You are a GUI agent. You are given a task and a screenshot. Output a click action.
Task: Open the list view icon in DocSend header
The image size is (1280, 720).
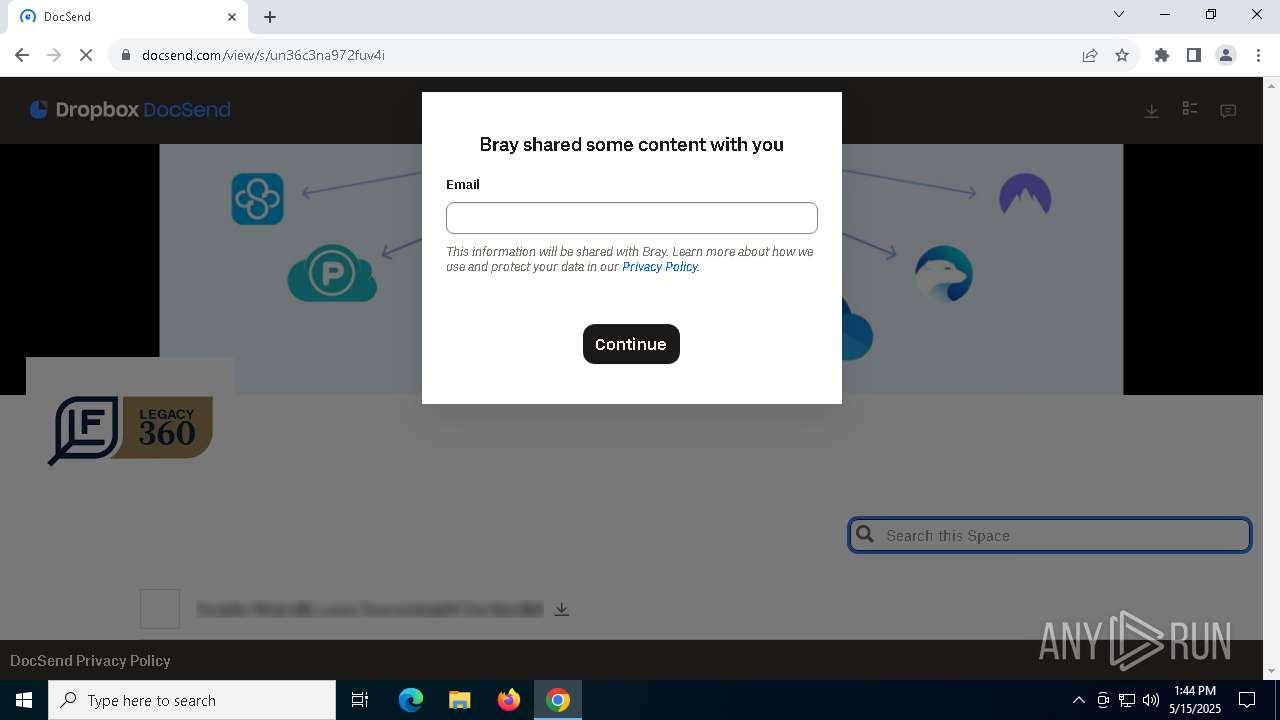pos(1190,109)
